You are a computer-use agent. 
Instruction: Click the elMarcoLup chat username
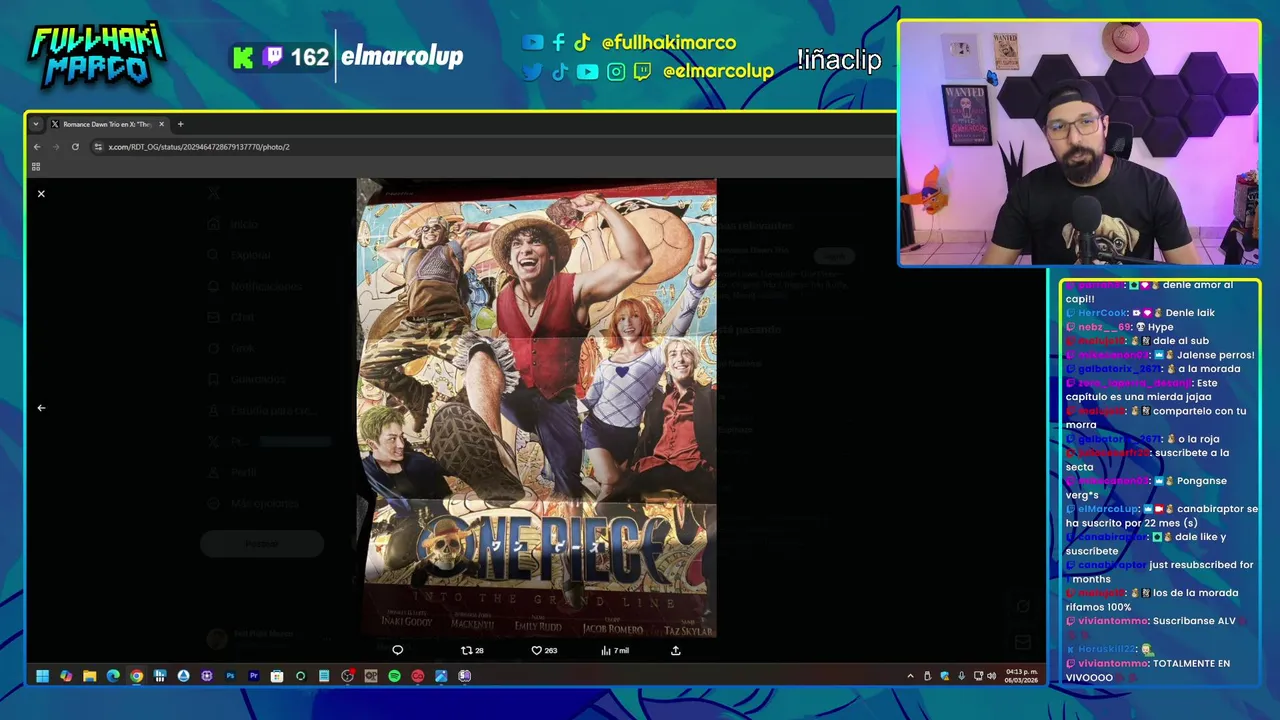1110,509
